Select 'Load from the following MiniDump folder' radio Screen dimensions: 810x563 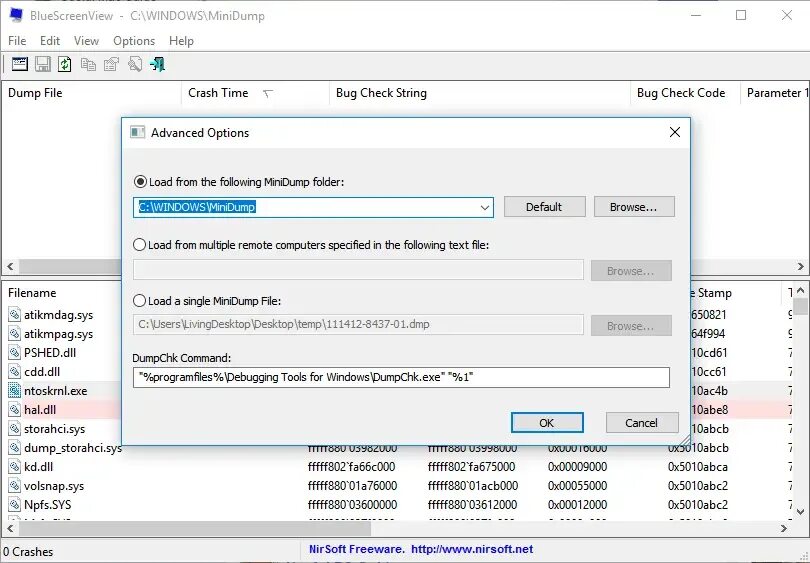click(140, 182)
